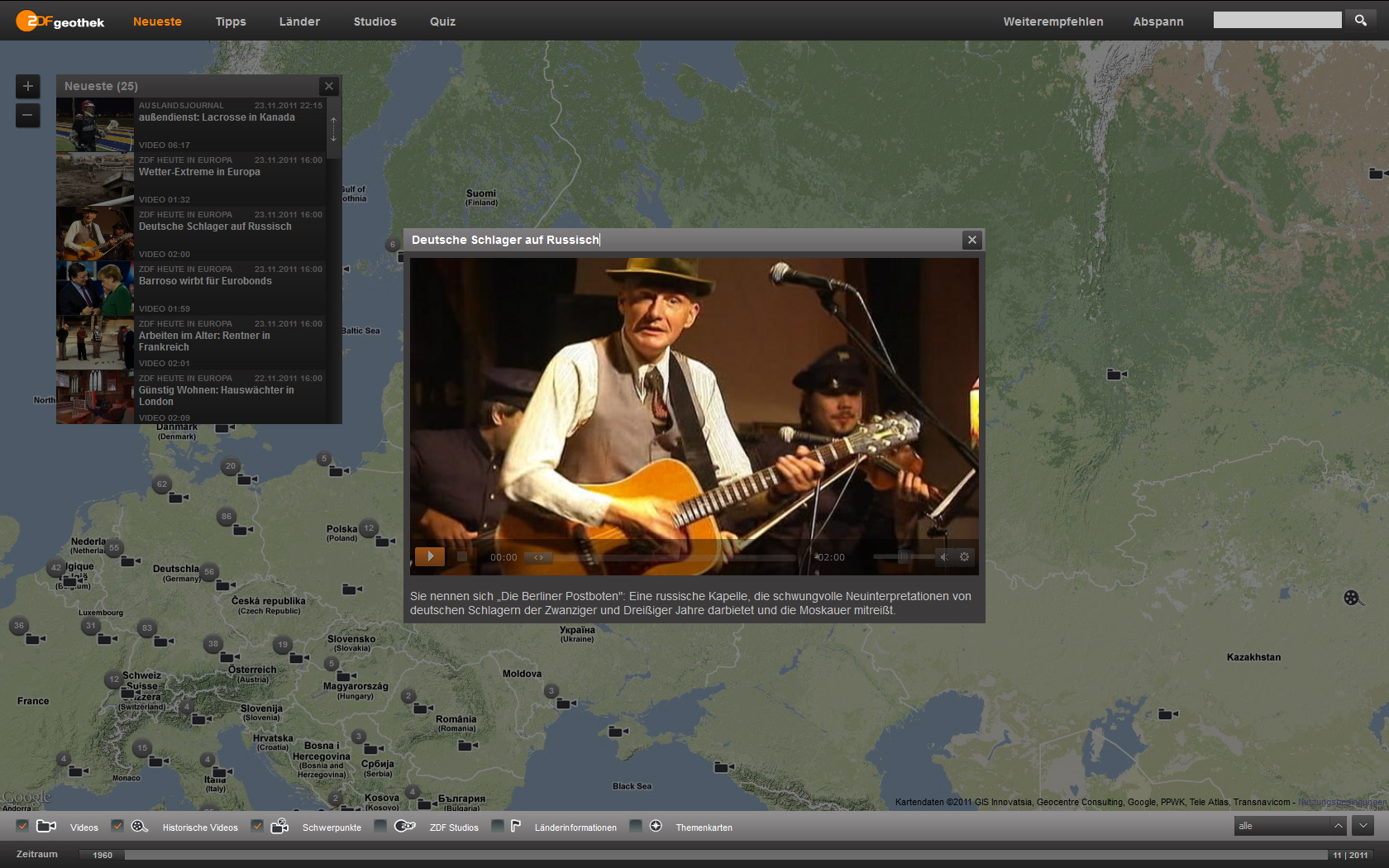Image resolution: width=1389 pixels, height=868 pixels.
Task: Click the video seek bar handle
Action: 538,557
